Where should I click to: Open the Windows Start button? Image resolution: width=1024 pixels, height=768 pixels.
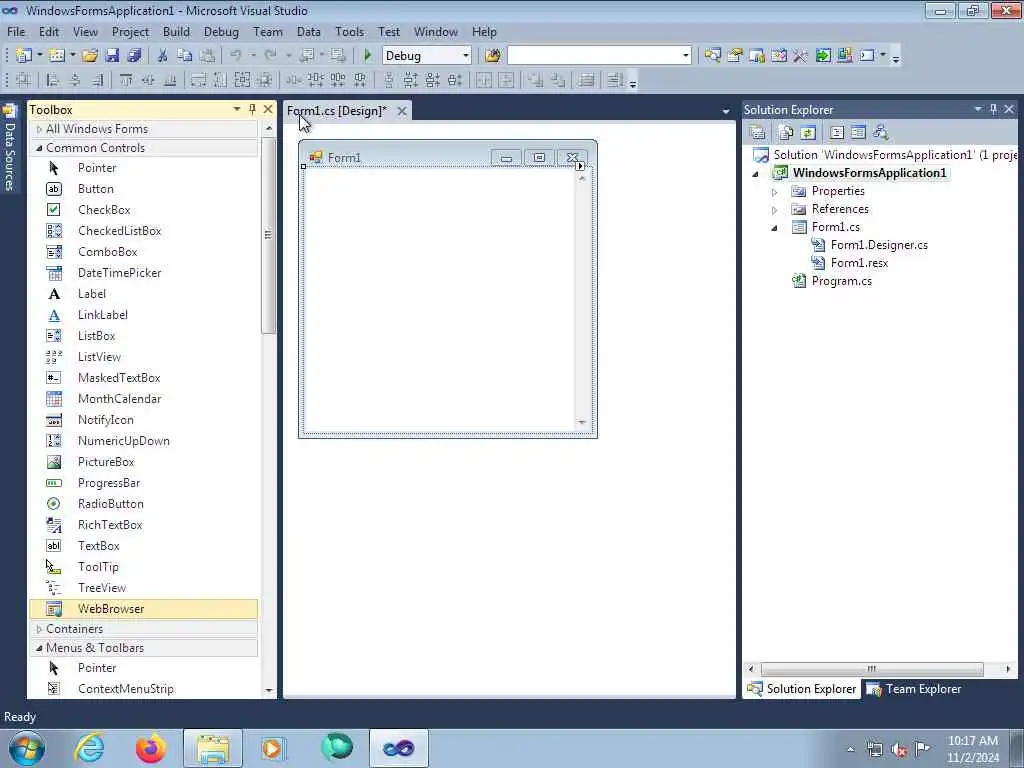27,748
